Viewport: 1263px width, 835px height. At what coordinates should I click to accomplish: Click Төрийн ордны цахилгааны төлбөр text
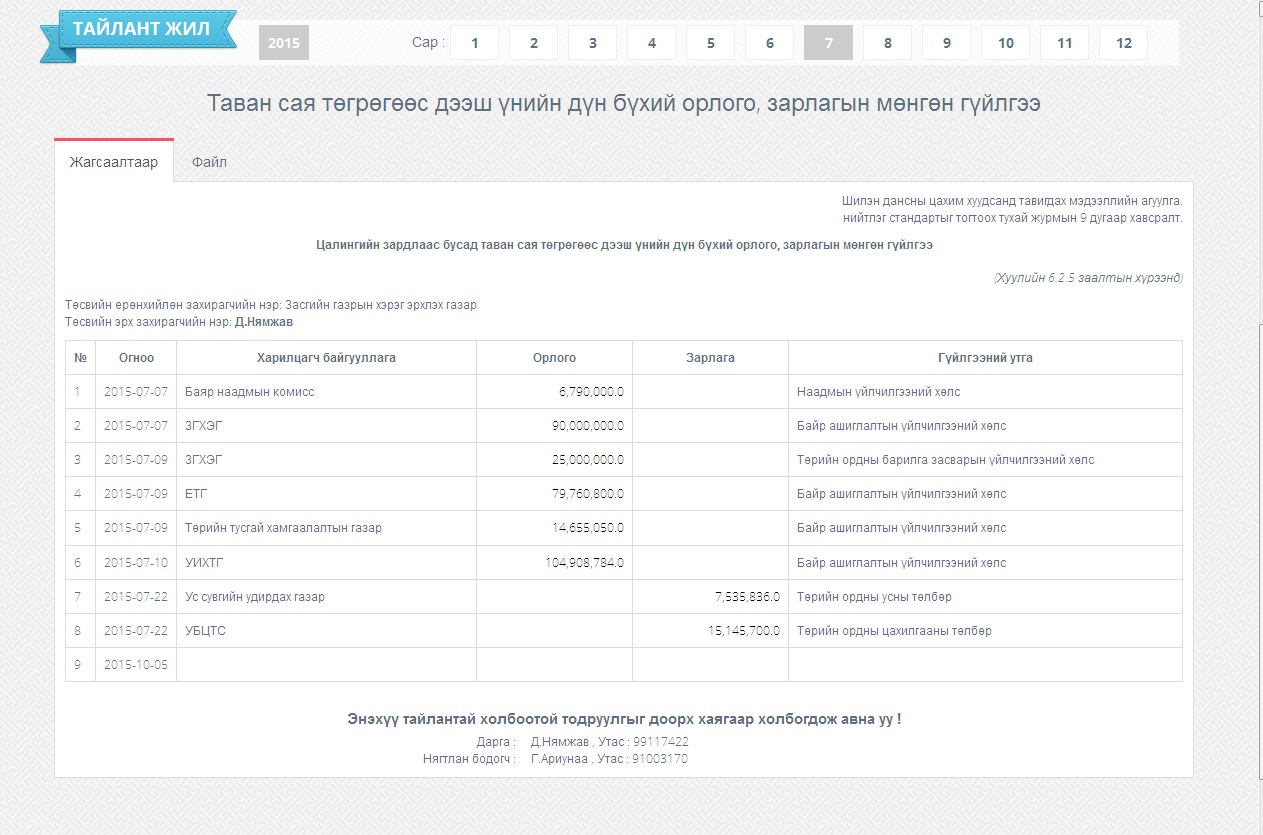pyautogui.click(x=894, y=631)
